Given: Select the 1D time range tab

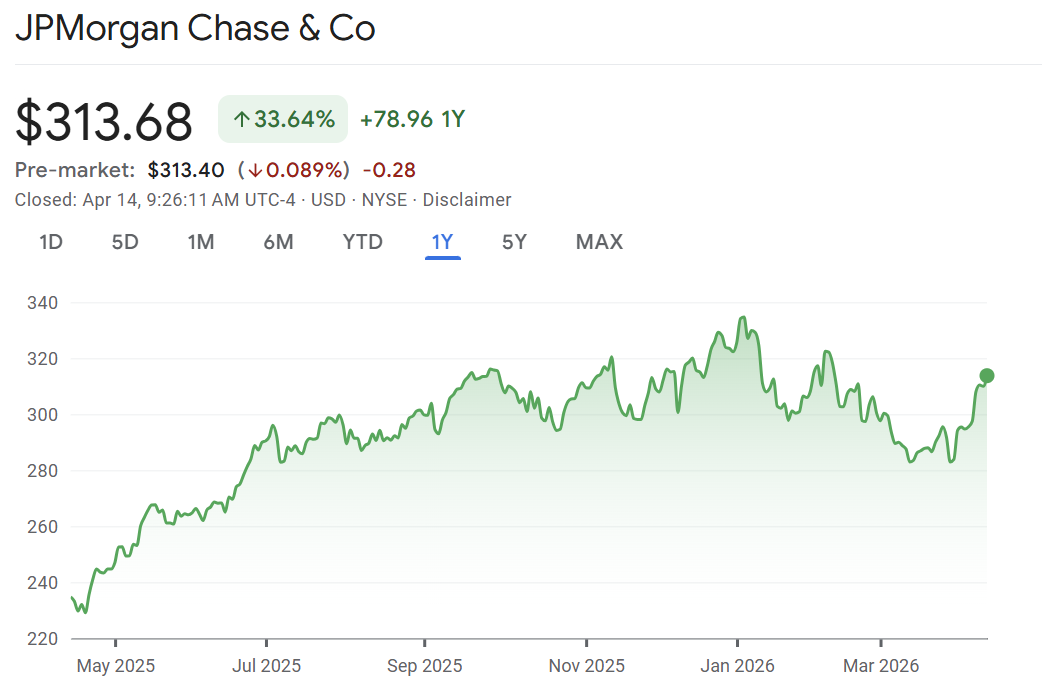Looking at the screenshot, I should 51,242.
